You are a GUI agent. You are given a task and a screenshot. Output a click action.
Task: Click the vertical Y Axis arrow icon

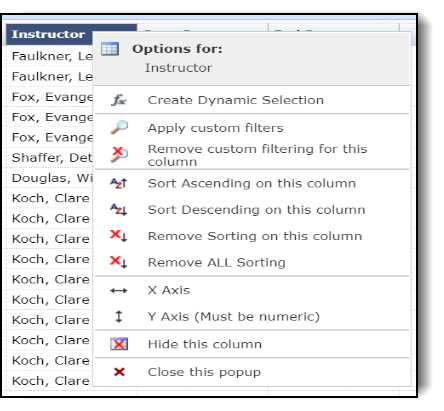(x=119, y=316)
